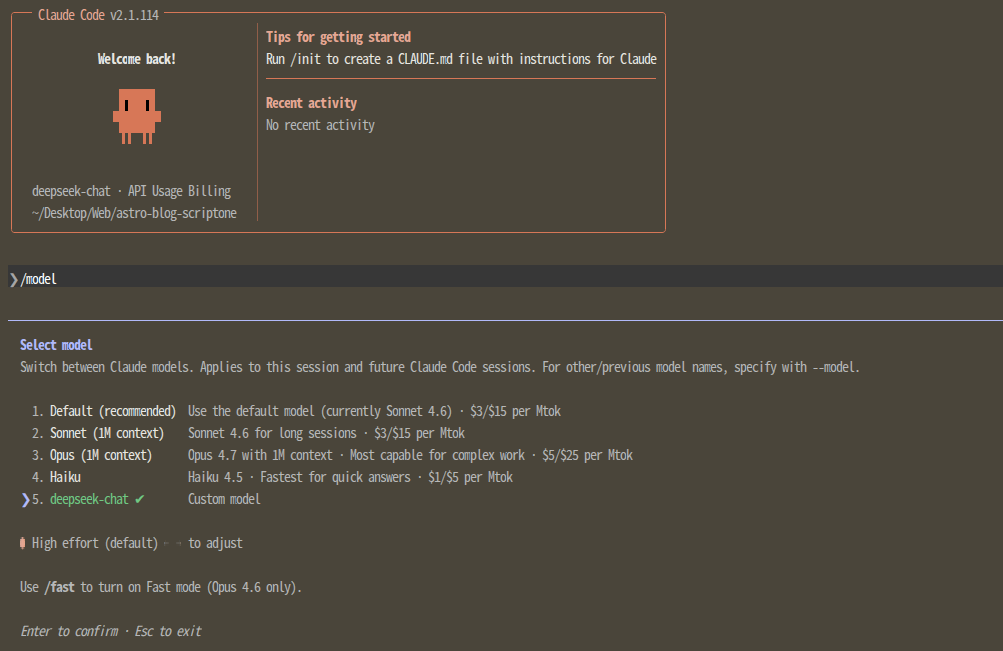Viewport: 1003px width, 651px height.
Task: Select the deepseek-chat custom model entry
Action: [x=89, y=499]
